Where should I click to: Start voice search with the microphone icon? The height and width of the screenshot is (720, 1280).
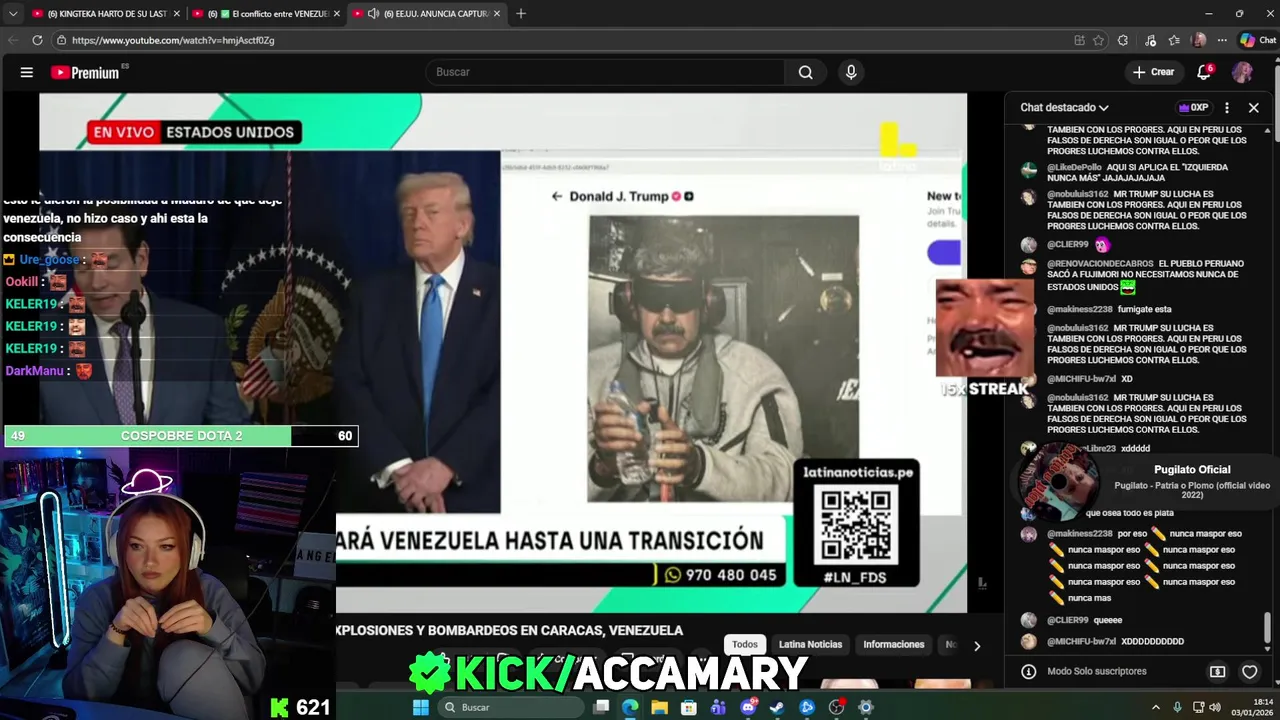(851, 72)
